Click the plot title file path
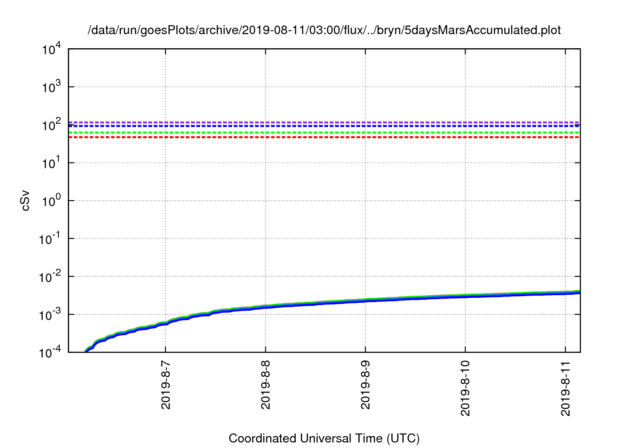The height and width of the screenshot is (448, 640). tap(324, 30)
